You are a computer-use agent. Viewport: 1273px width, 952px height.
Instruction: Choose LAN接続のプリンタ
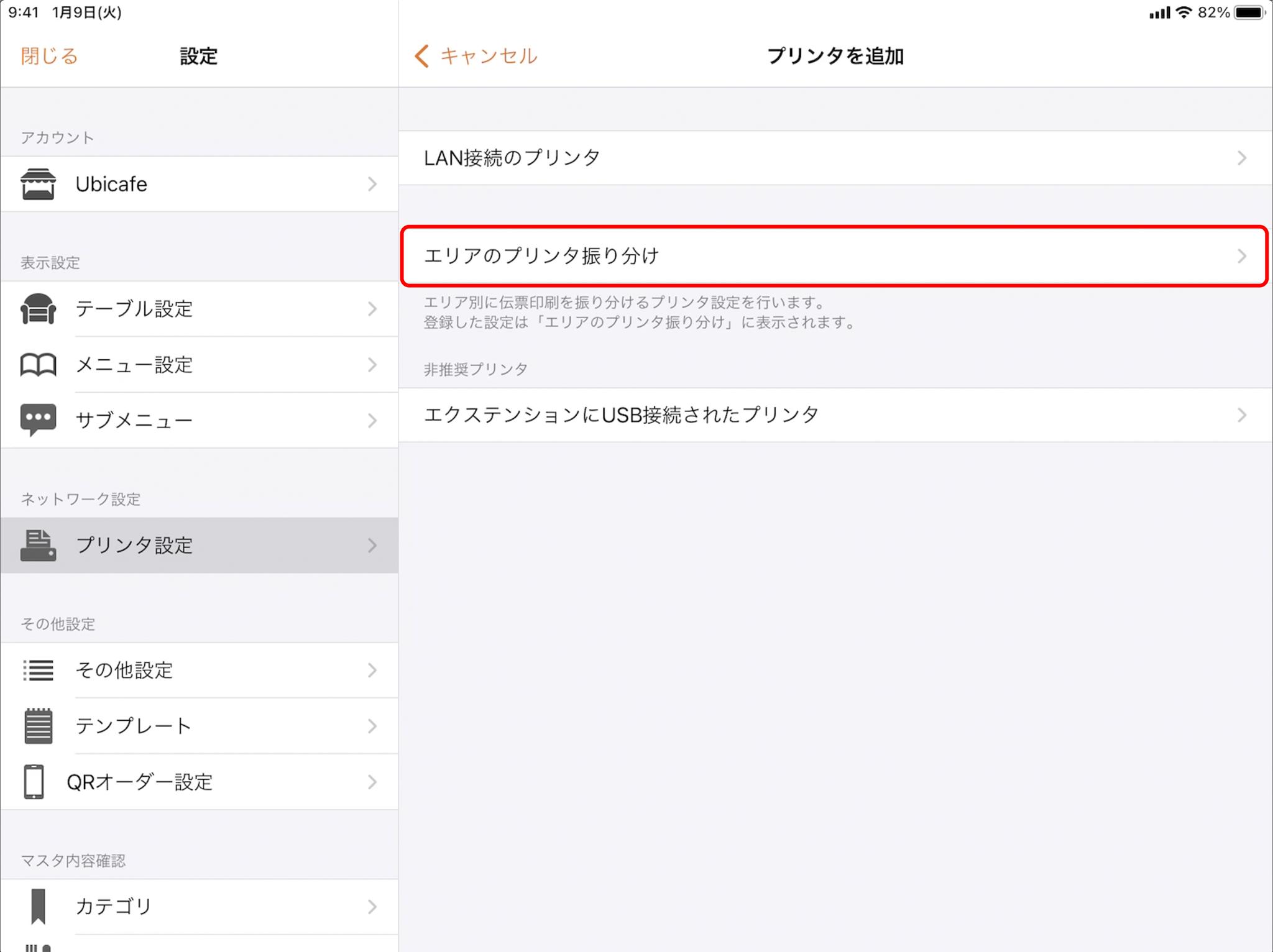point(835,158)
